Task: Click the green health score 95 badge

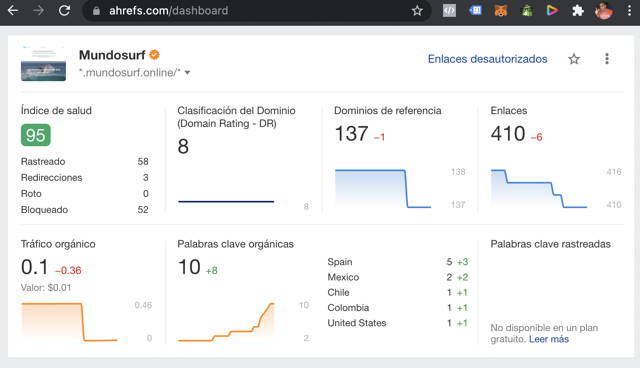Action: click(36, 135)
